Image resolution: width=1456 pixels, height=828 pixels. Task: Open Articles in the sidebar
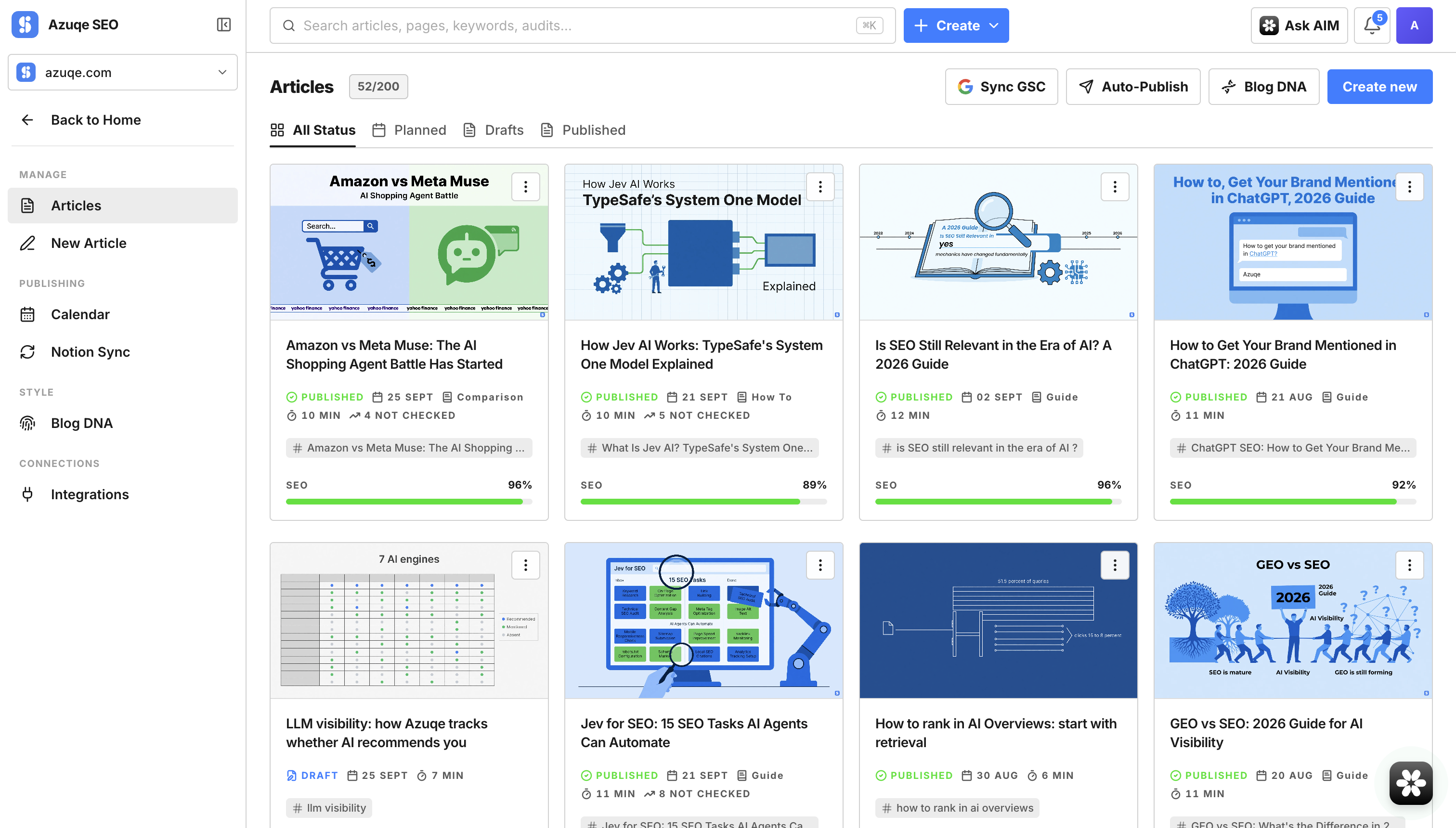point(123,205)
